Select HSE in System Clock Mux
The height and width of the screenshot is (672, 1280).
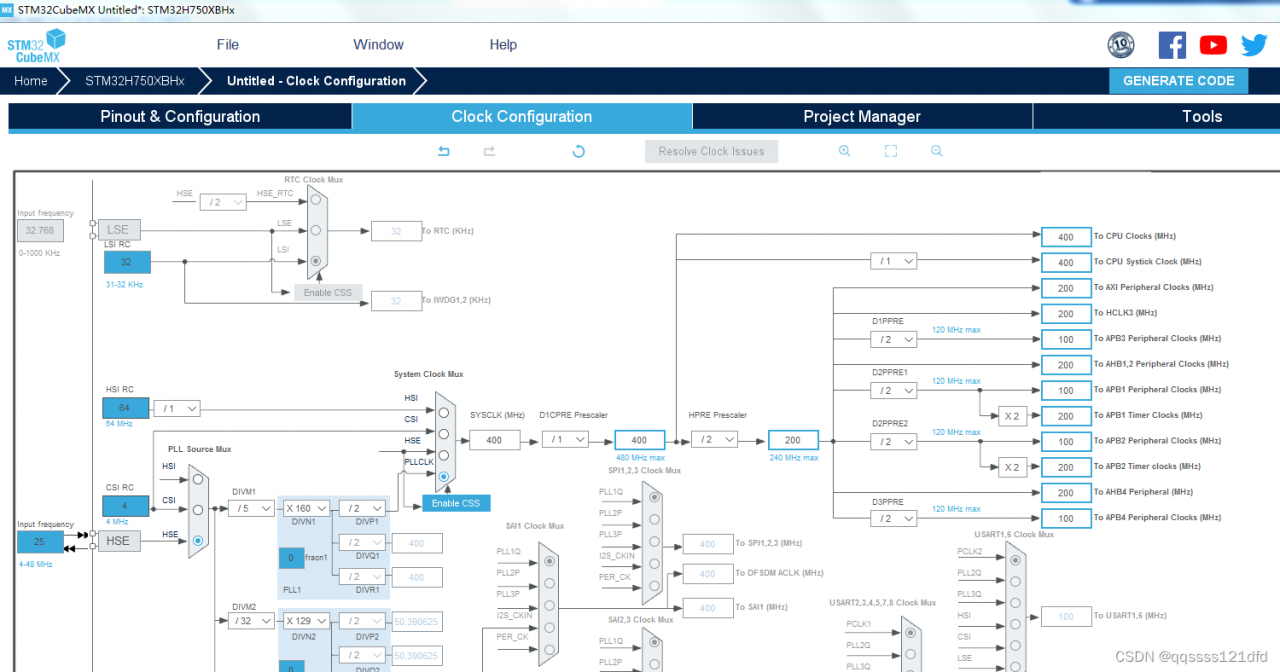click(443, 454)
